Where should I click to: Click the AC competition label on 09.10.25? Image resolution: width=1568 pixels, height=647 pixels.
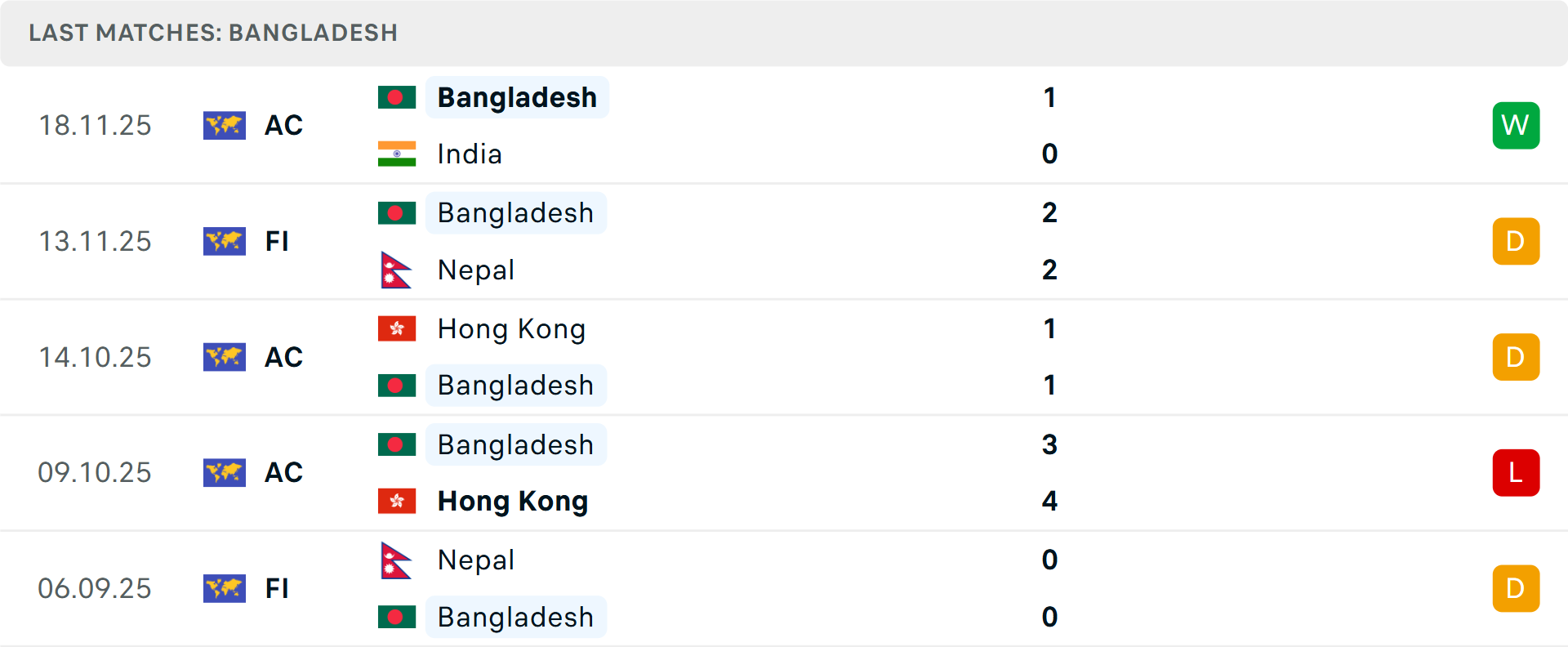tap(283, 472)
